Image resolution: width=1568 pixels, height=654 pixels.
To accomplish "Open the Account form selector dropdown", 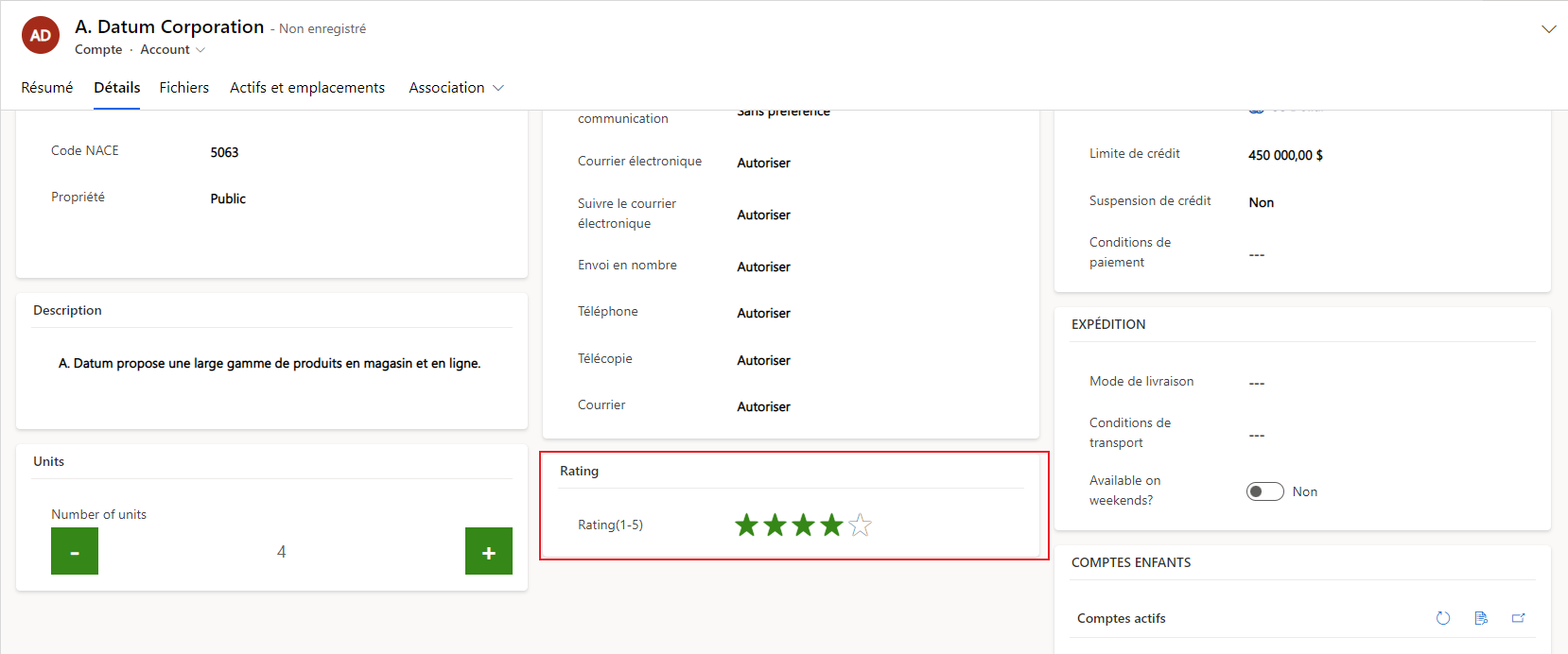I will pos(172,50).
